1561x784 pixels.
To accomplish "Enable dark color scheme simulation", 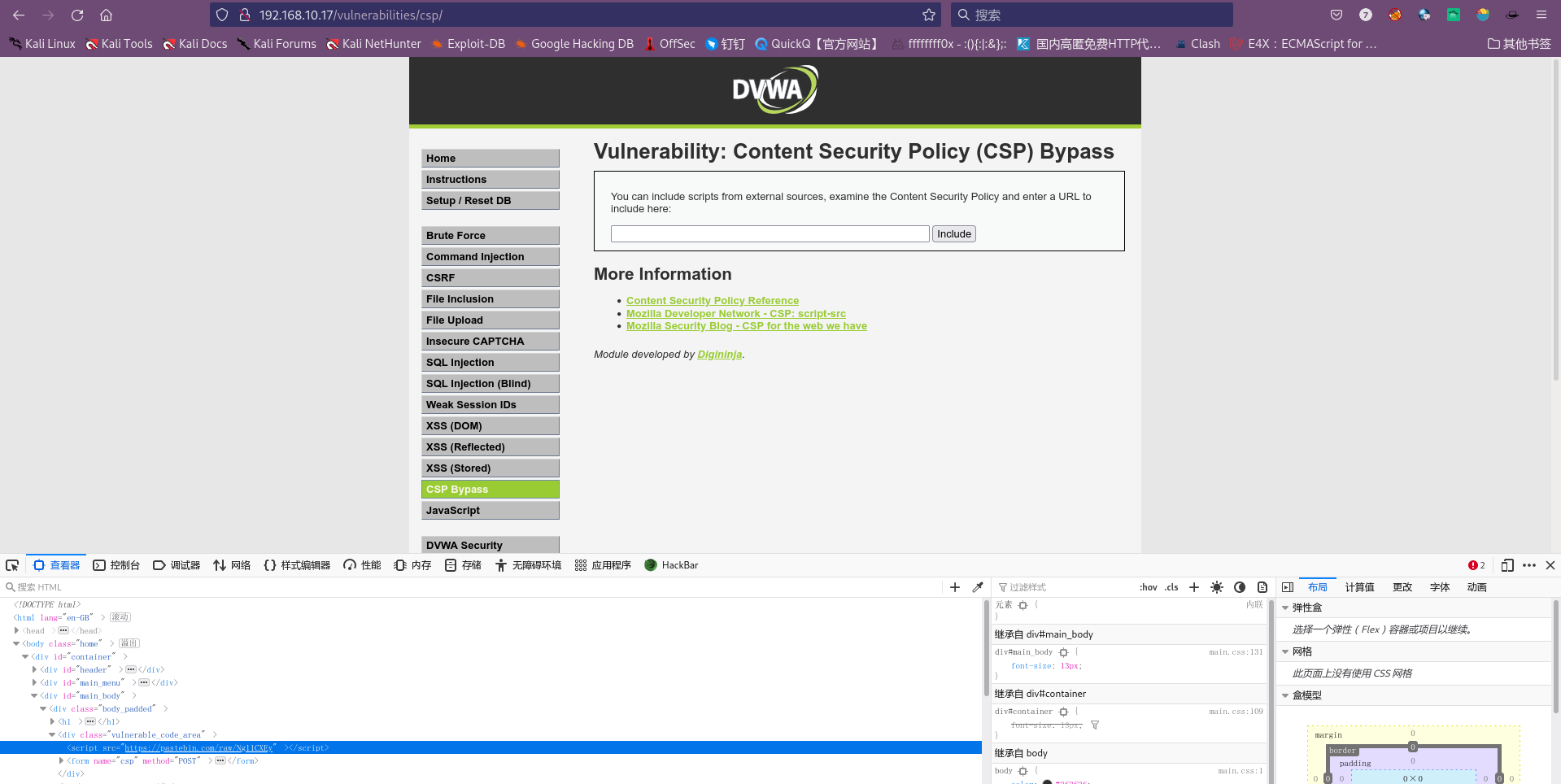I will 1239,586.
